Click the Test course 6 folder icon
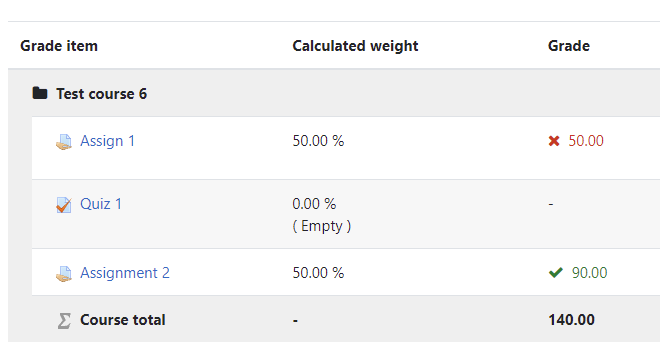Image resolution: width=660 pixels, height=363 pixels. coord(40,93)
